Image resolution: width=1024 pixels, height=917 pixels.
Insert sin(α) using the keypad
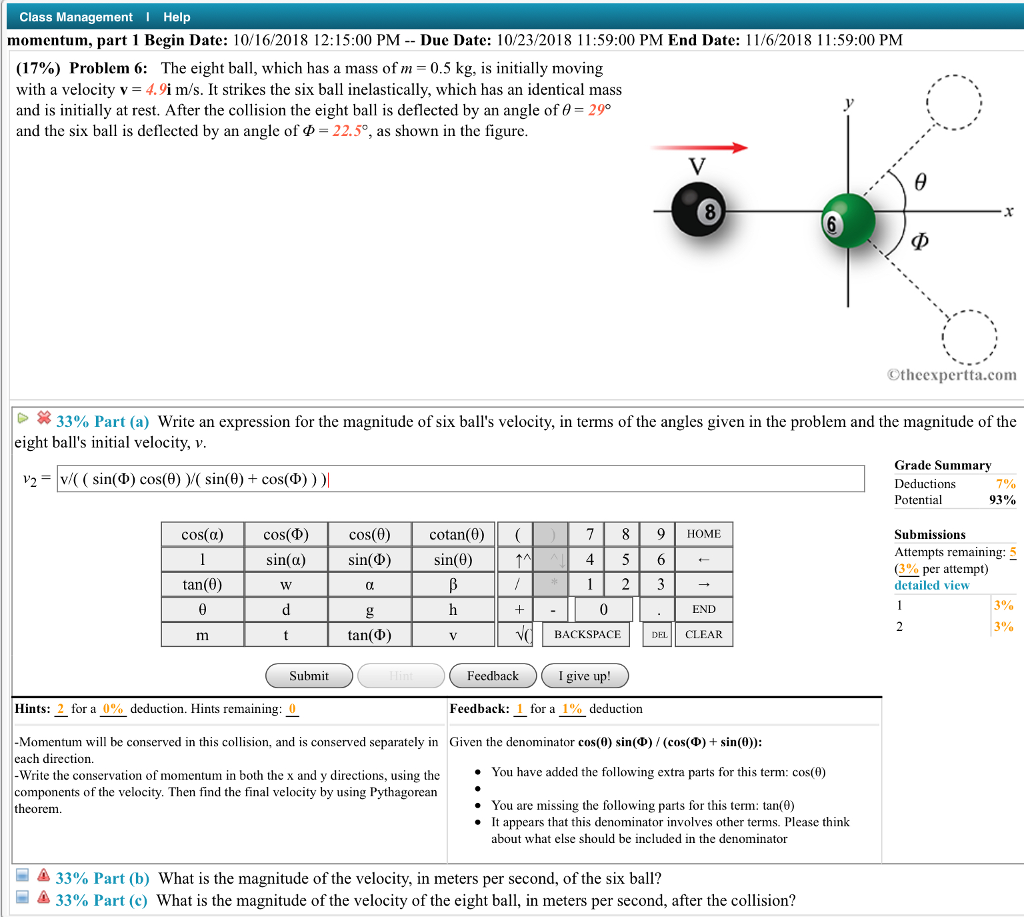pos(287,559)
